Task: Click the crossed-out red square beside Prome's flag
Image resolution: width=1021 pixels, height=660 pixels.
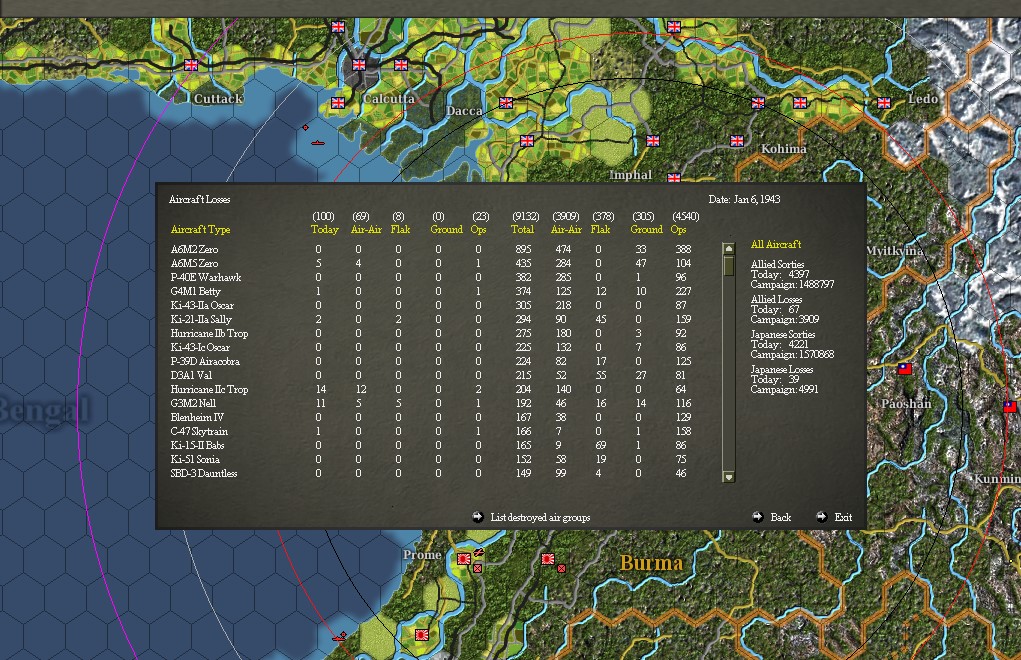Action: tap(477, 568)
